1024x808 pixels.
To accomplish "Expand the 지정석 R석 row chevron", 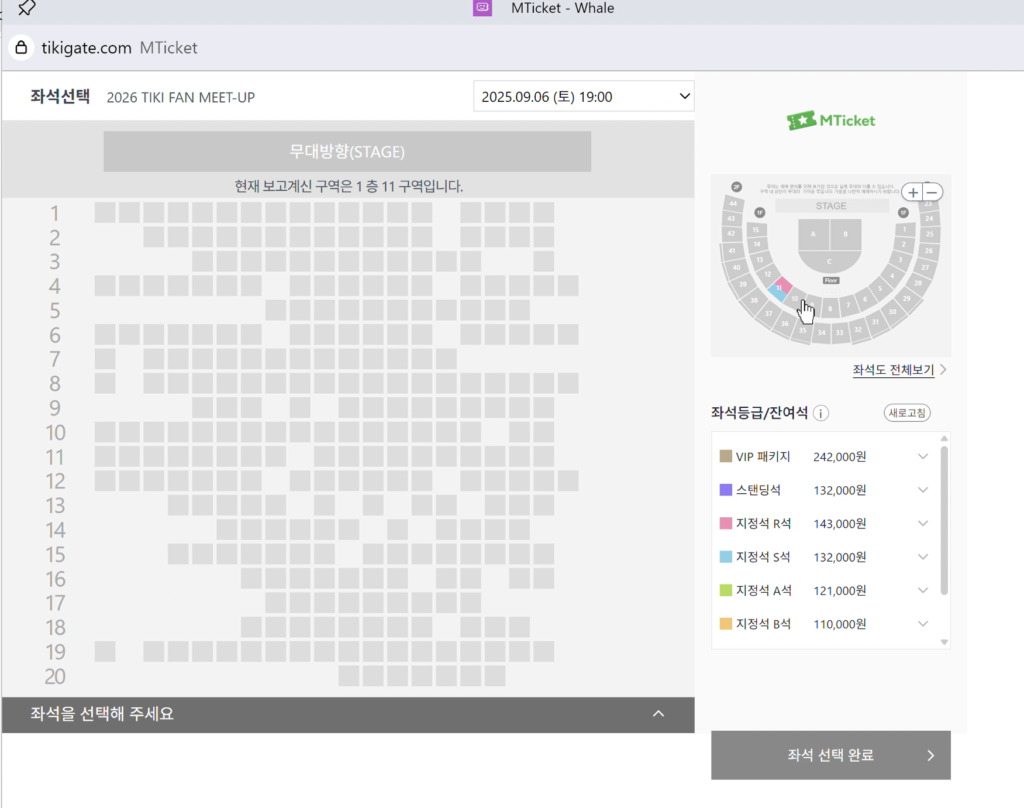I will 922,523.
